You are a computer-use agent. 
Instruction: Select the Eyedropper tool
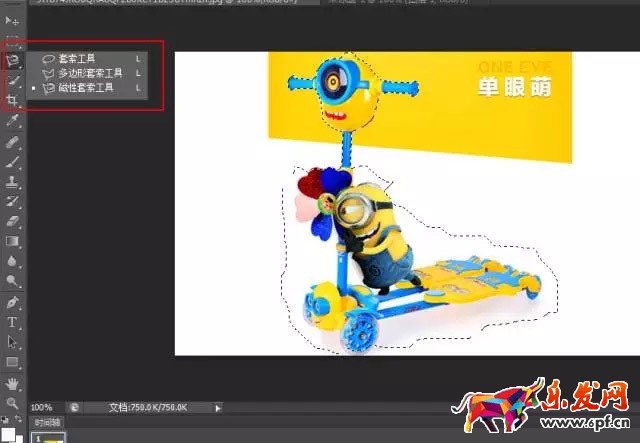[x=13, y=121]
